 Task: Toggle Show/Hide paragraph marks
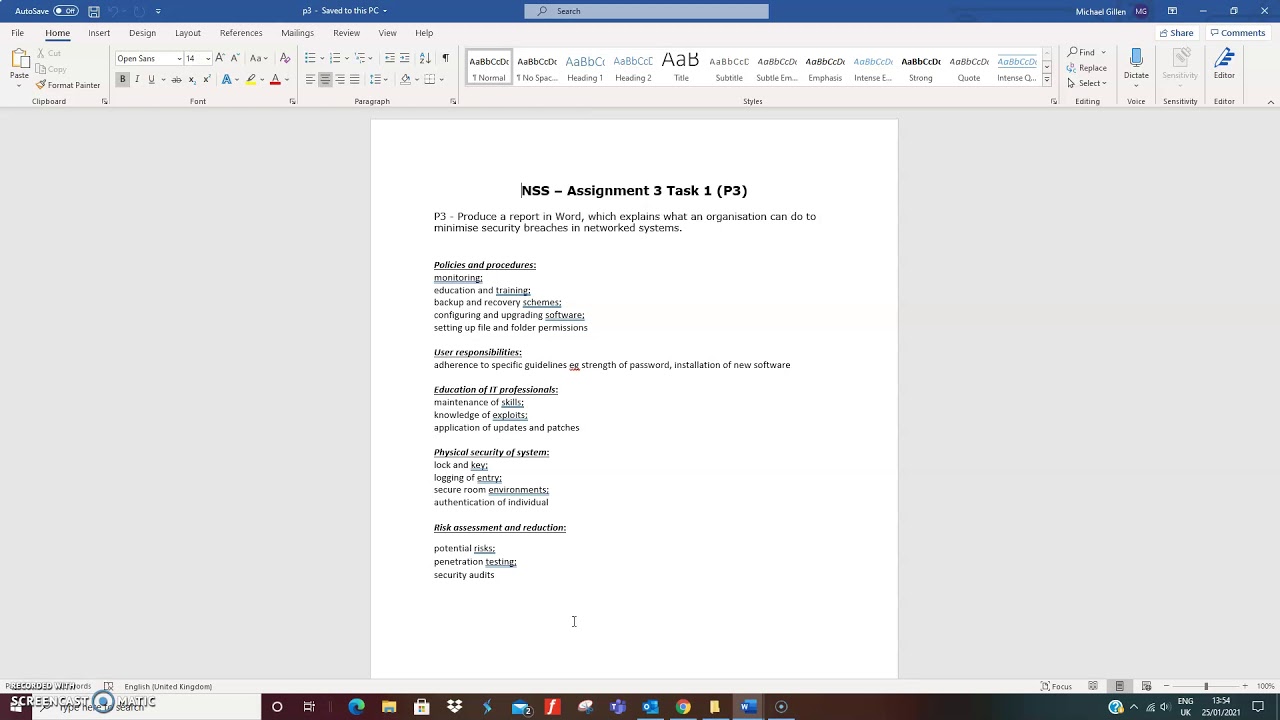tap(445, 58)
